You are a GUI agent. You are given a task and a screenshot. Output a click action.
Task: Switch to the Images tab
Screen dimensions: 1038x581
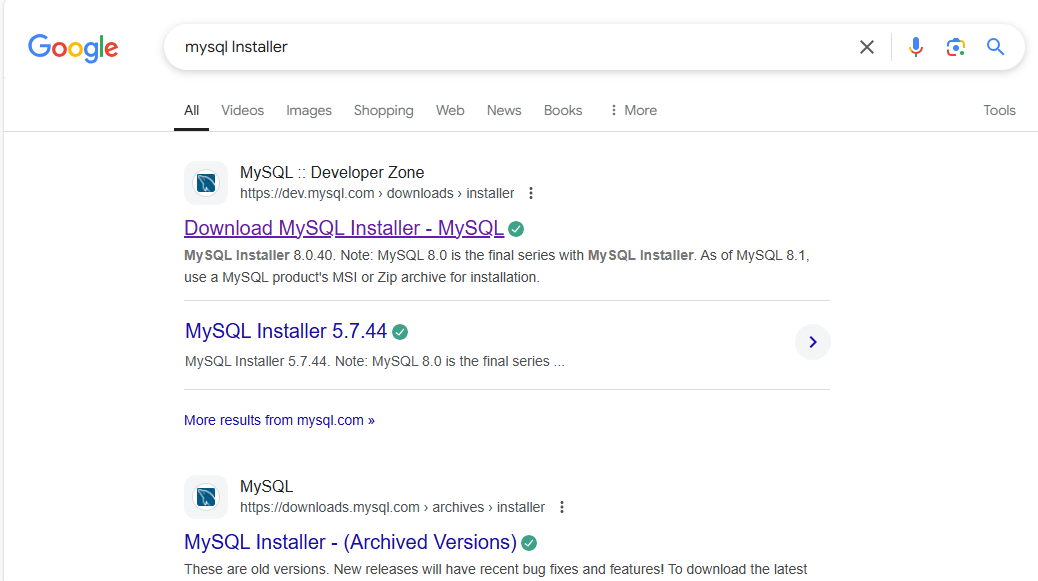(308, 111)
